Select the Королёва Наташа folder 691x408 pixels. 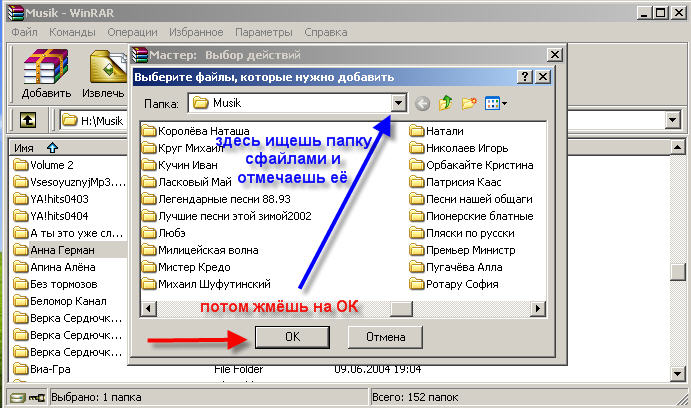(x=196, y=131)
